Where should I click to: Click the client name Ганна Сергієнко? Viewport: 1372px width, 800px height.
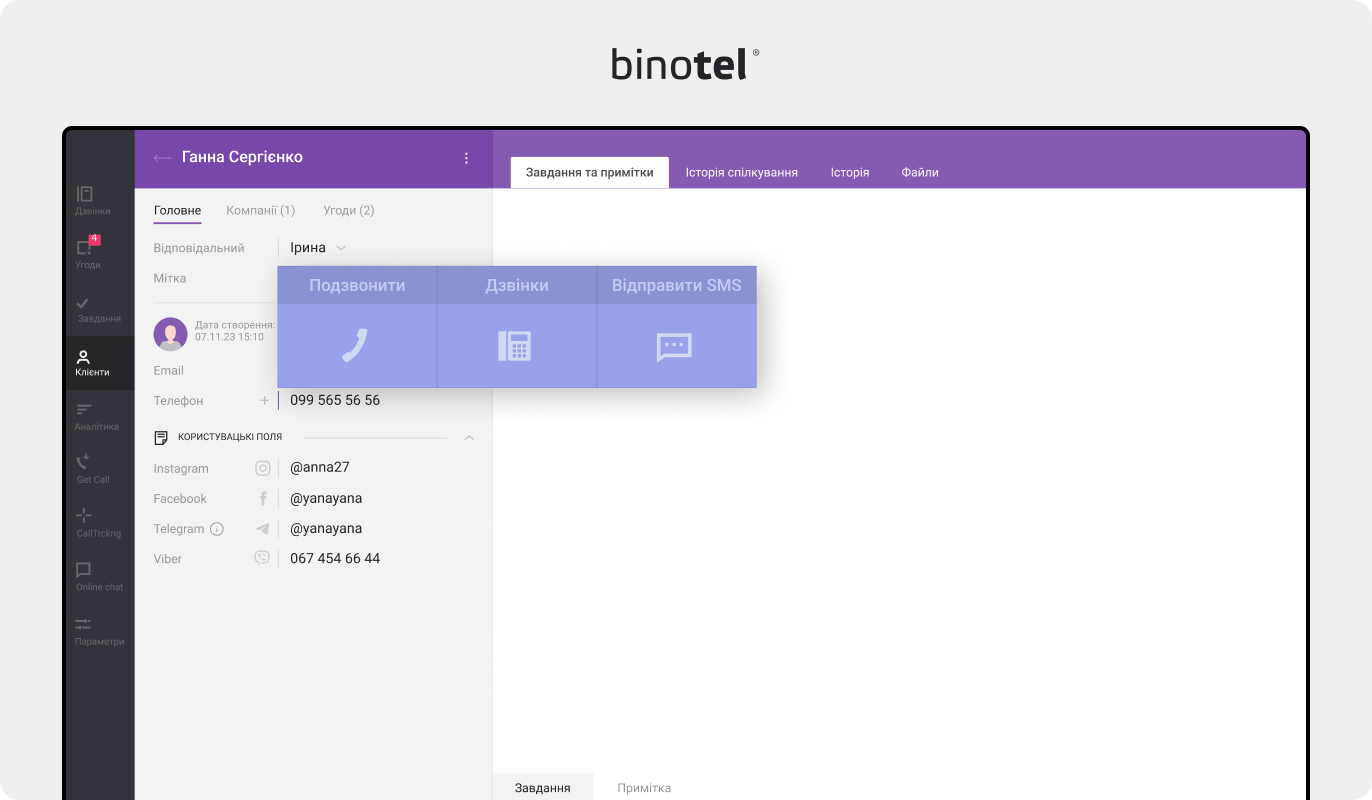coord(242,157)
